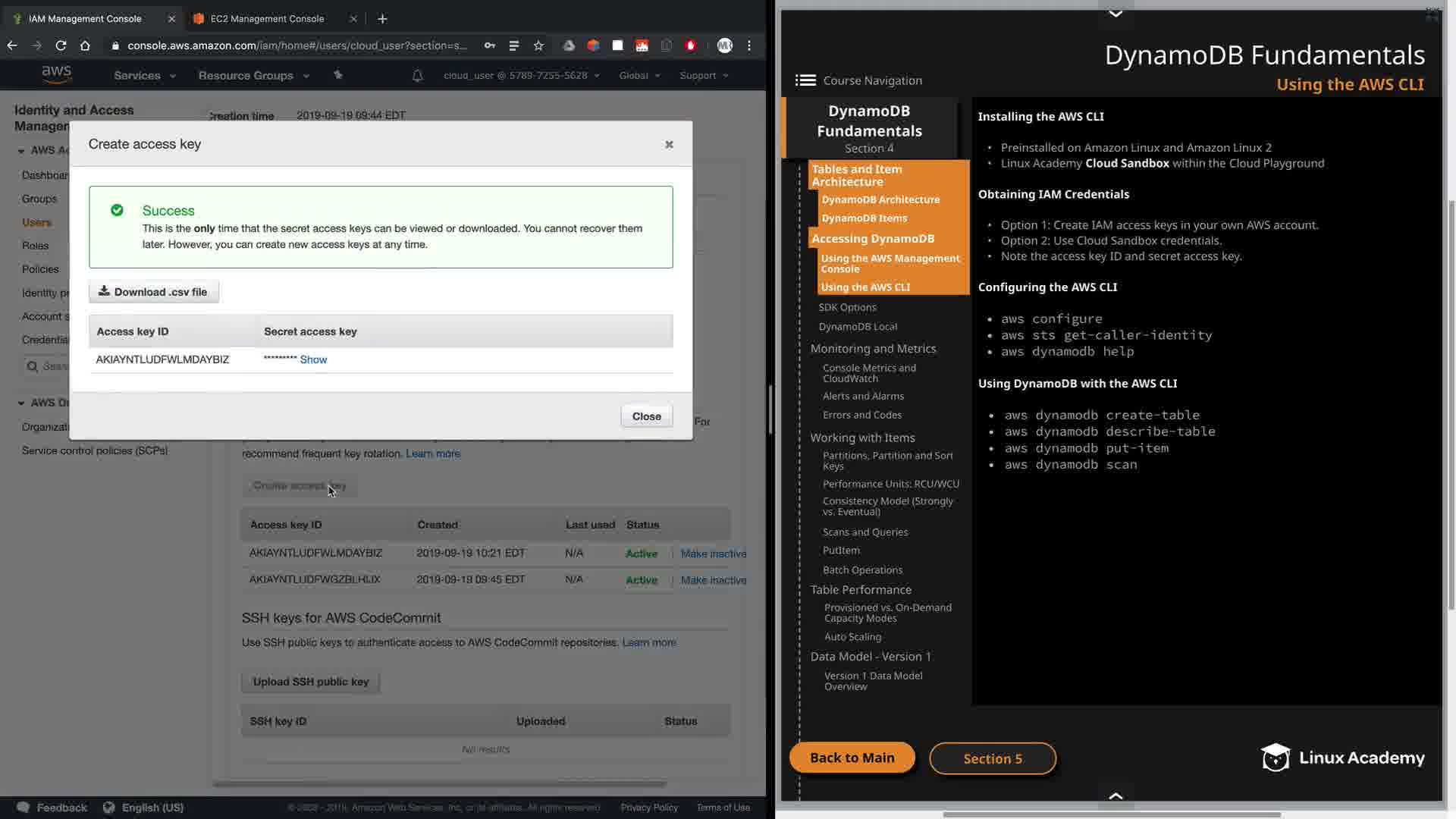Download the .csv file
The image size is (1456, 819).
coord(154,292)
